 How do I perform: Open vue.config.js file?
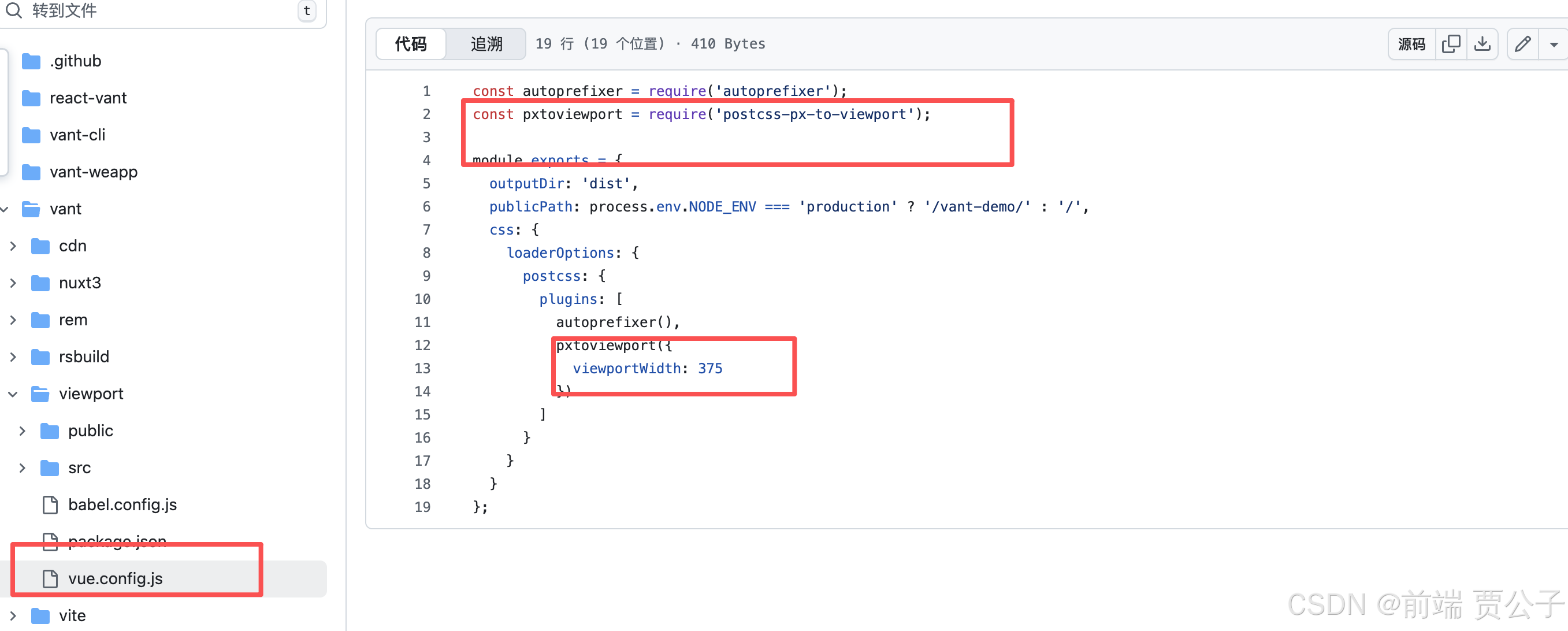click(x=115, y=578)
